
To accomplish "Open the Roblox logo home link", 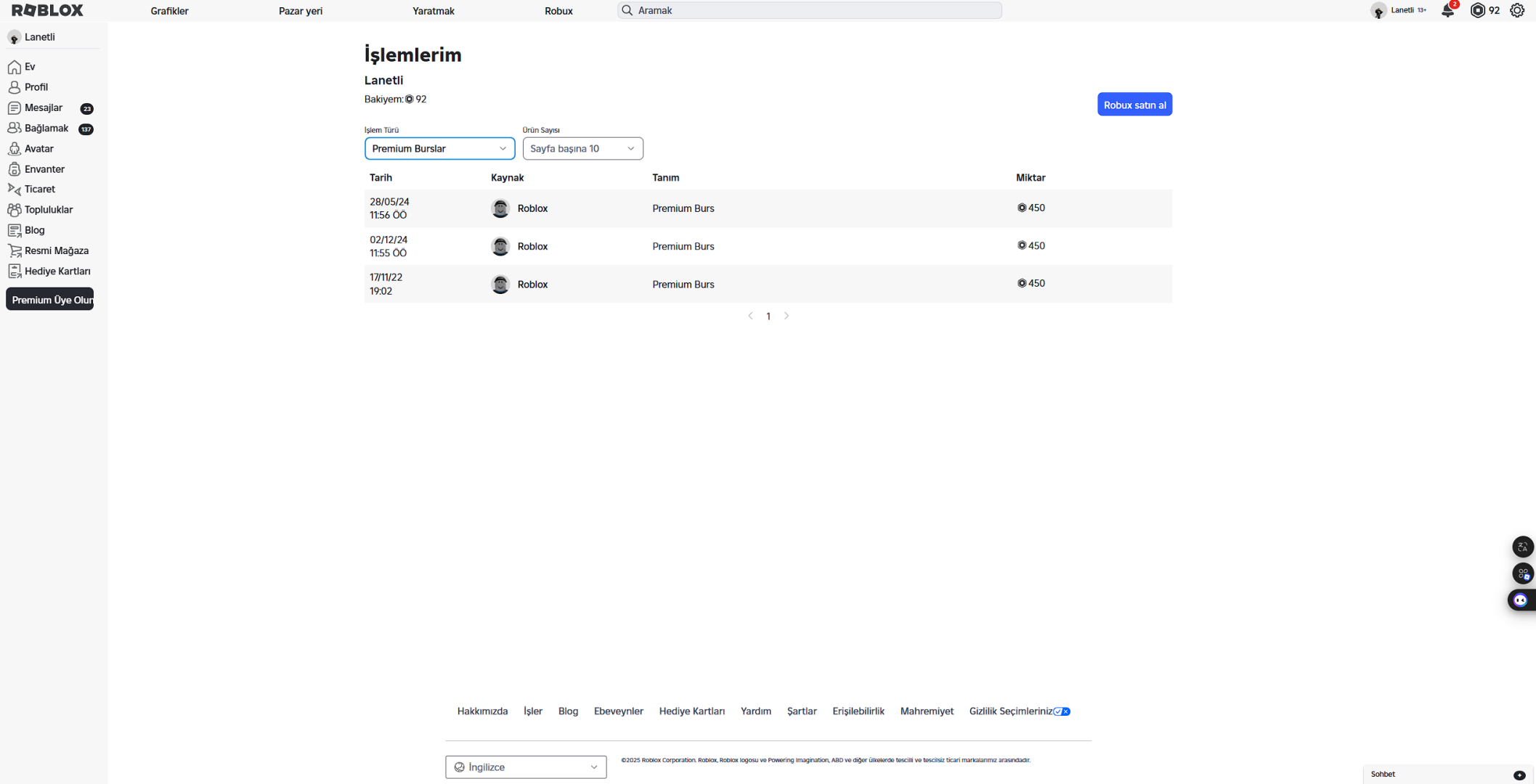I will [48, 10].
